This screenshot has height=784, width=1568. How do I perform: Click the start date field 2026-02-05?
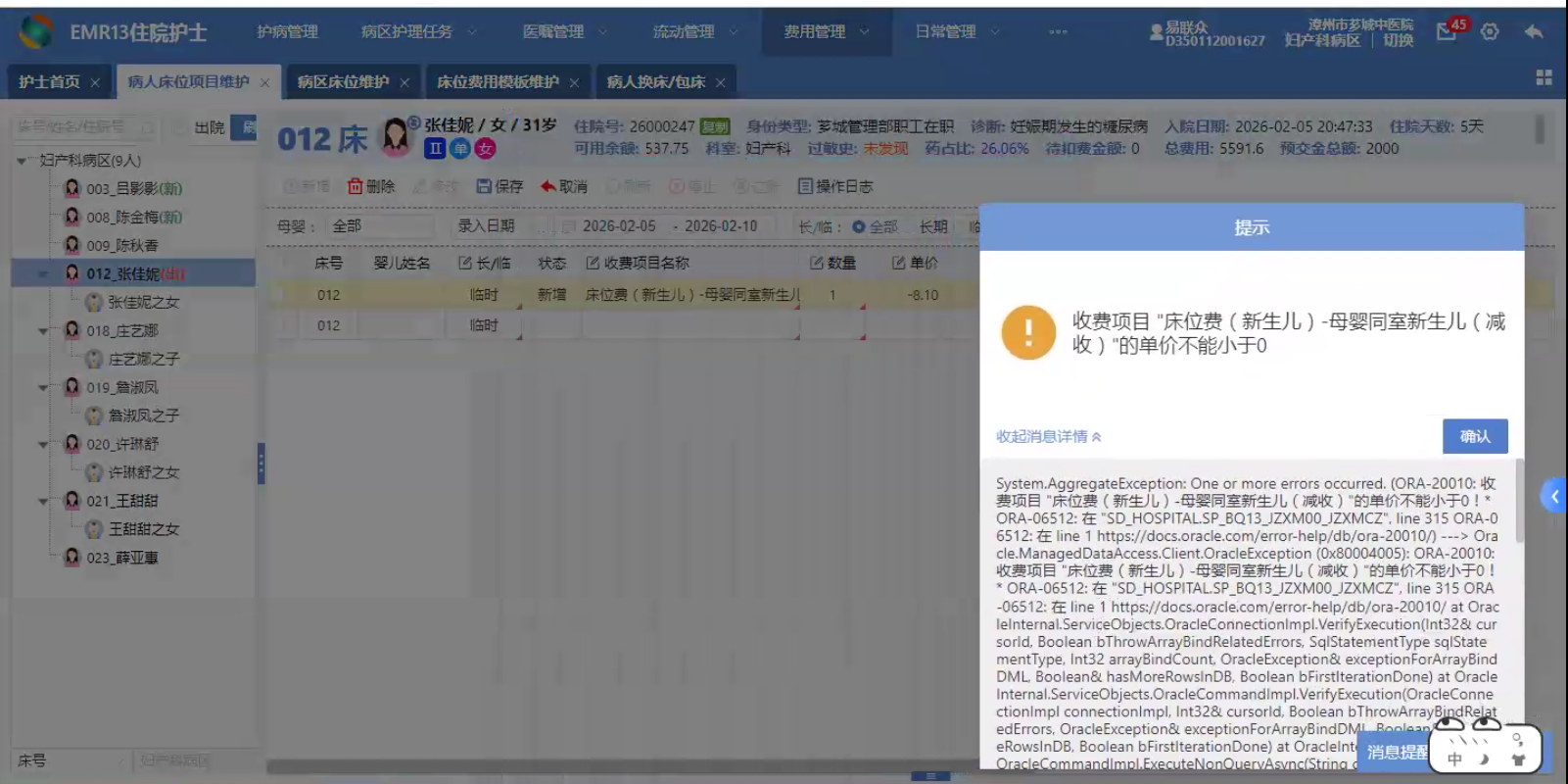[619, 226]
